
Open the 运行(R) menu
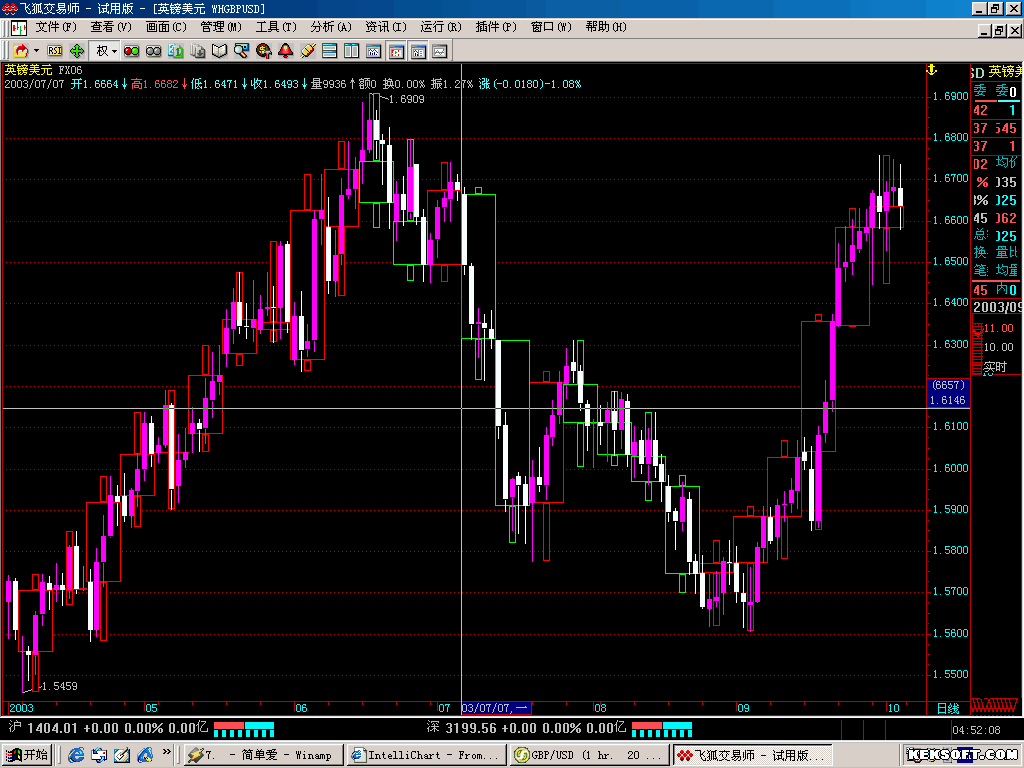pyautogui.click(x=441, y=27)
